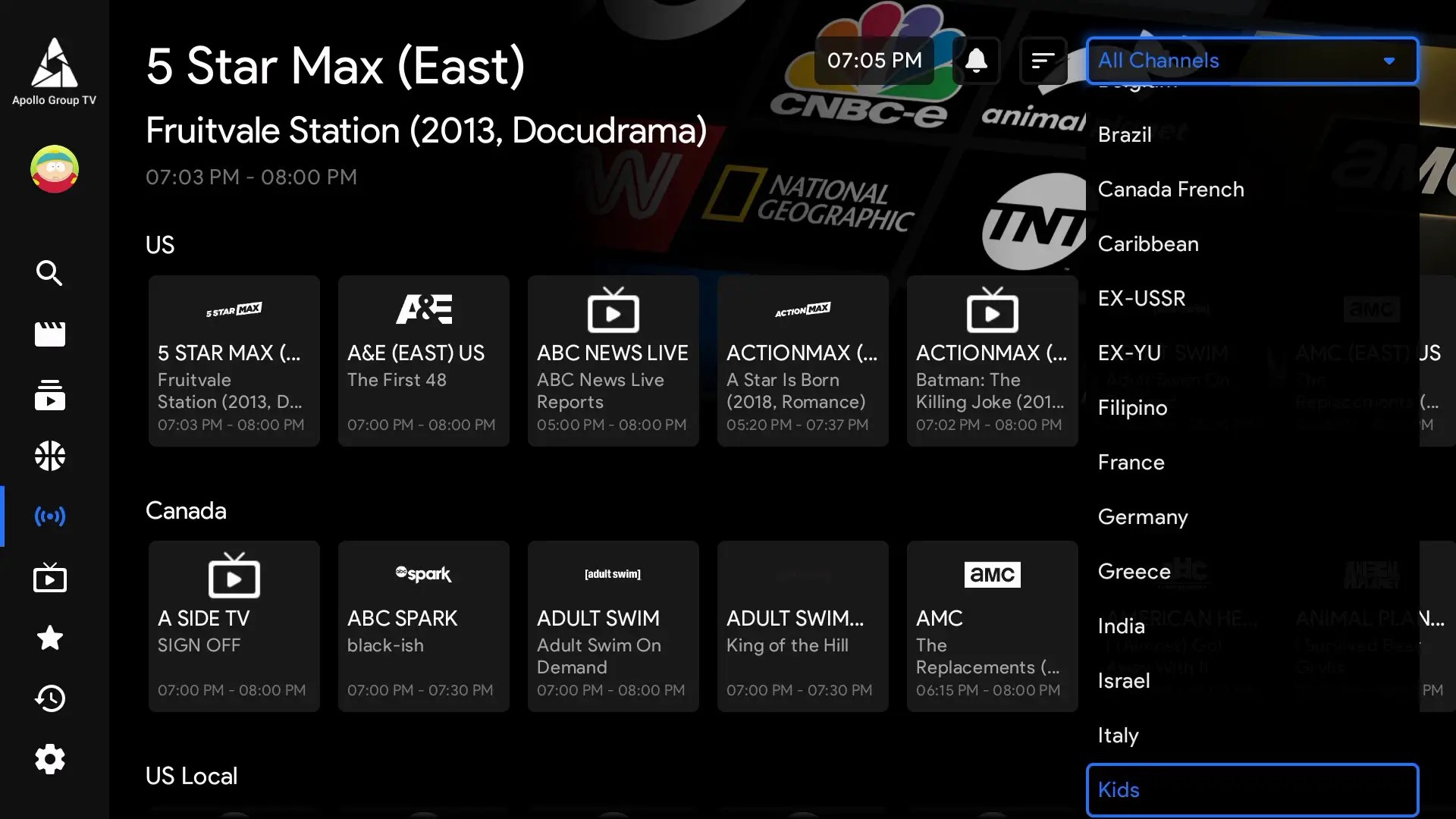Open ADULT SWIM On Demand card
The width and height of the screenshot is (1456, 819).
[x=613, y=626]
